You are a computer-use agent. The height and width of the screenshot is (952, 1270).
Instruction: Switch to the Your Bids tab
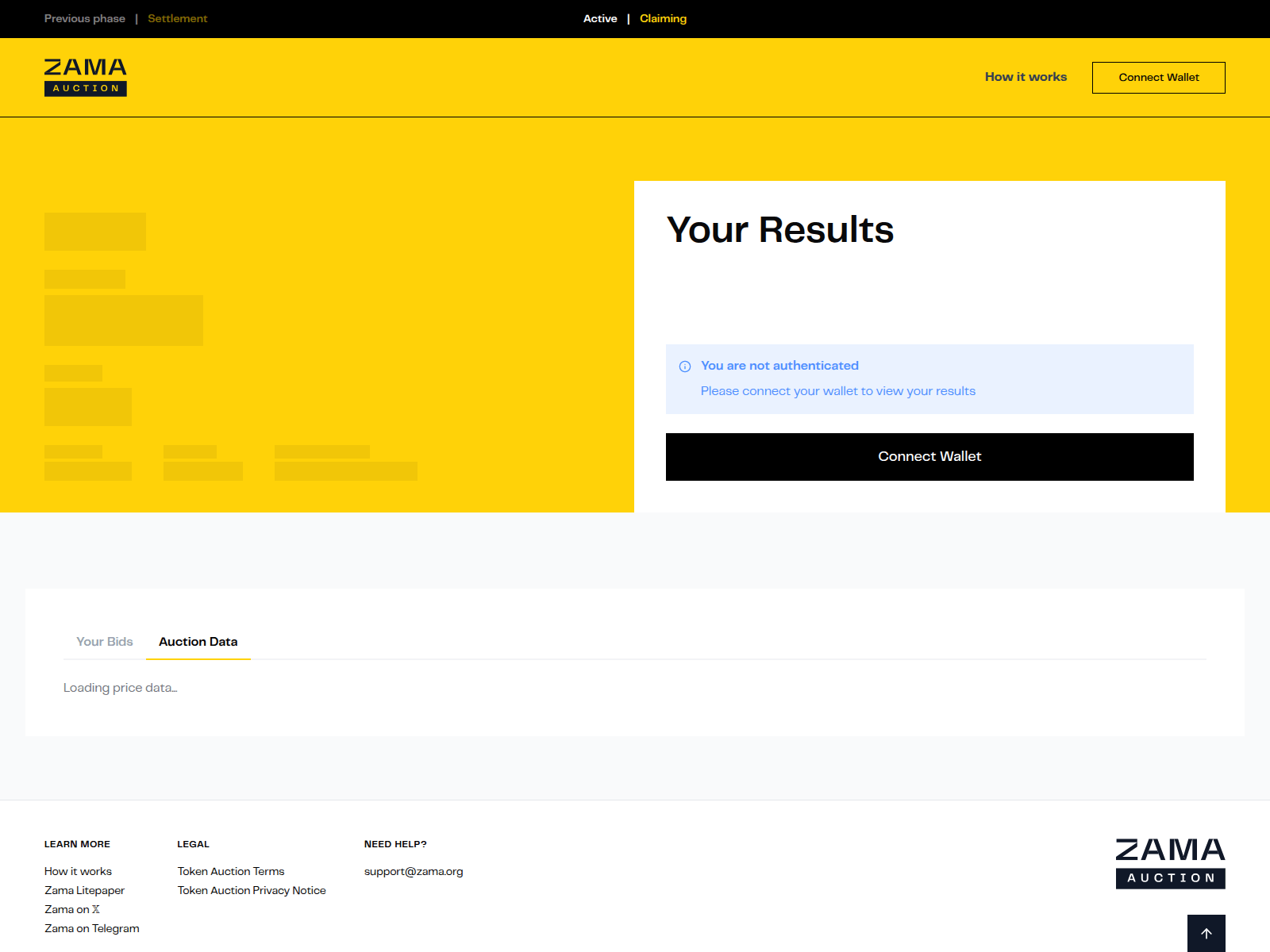104,642
